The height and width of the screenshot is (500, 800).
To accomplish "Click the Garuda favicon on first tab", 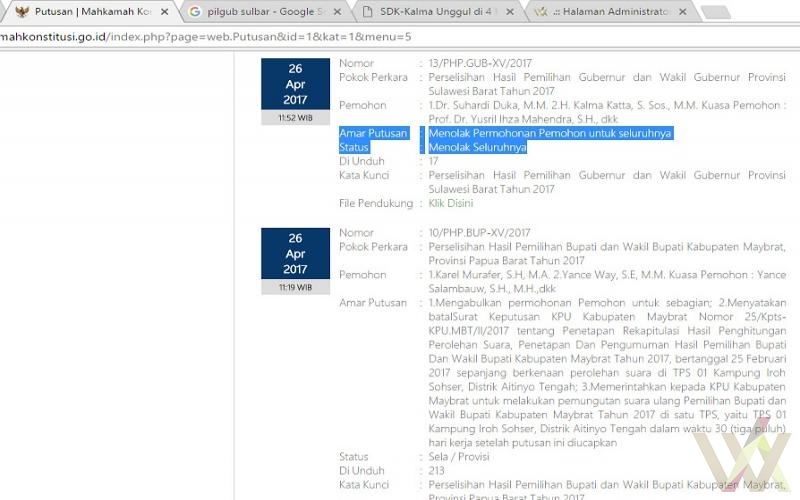I will [x=21, y=12].
